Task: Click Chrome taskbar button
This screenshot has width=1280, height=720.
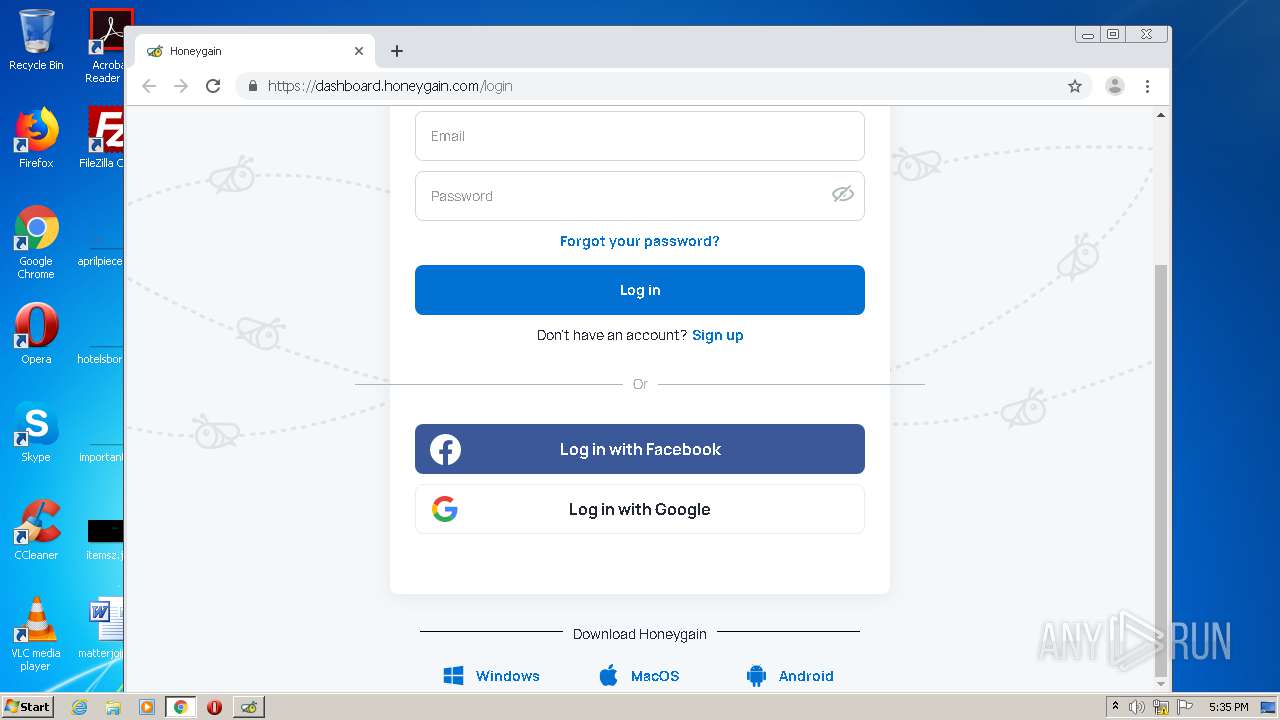Action: pos(180,707)
